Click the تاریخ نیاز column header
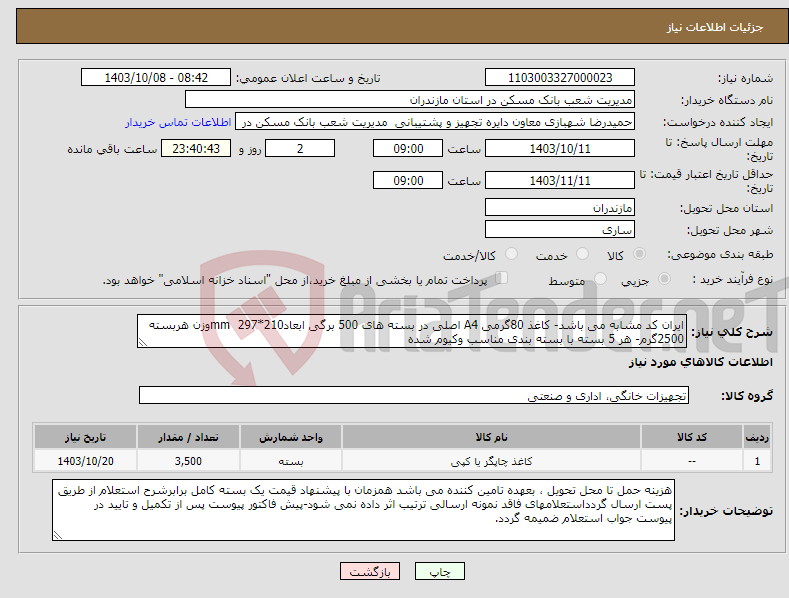The image size is (789, 598). [86, 437]
